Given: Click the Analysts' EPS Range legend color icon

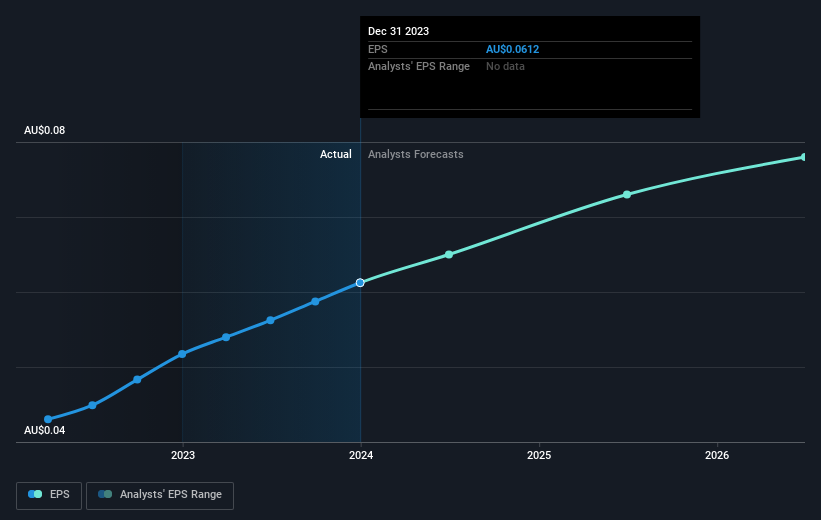Looking at the screenshot, I should coord(105,494).
